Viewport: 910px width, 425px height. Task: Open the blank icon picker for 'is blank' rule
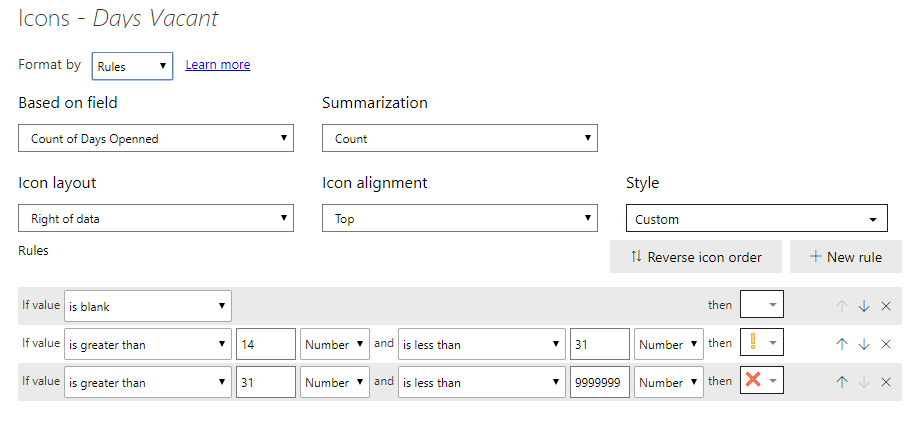[761, 304]
